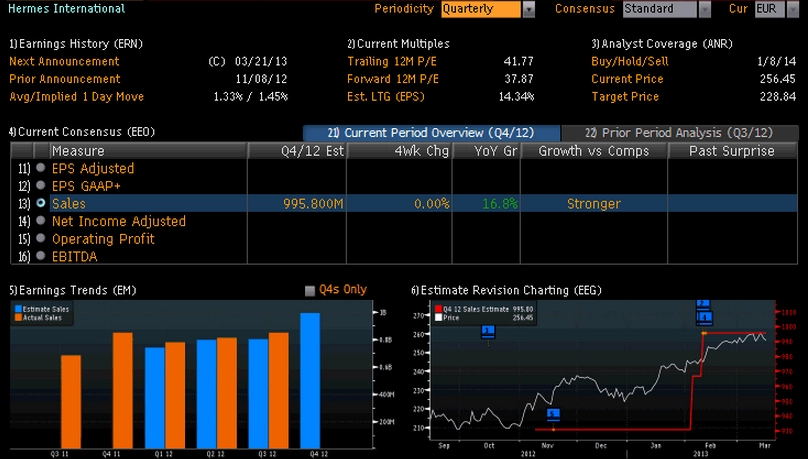
Task: Click the YoY Gr column header
Action: pos(486,151)
